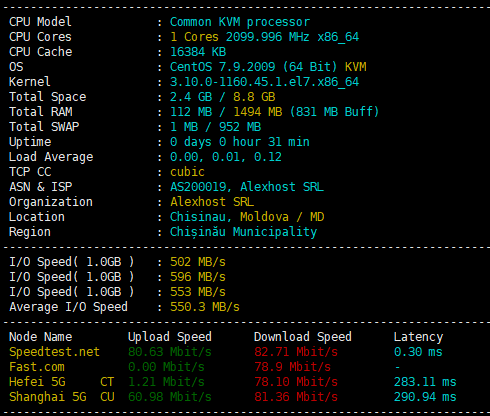The height and width of the screenshot is (416, 490).
Task: Click the Total Space value '2.4 GB / 8.8 GB'
Action: [x=222, y=97]
